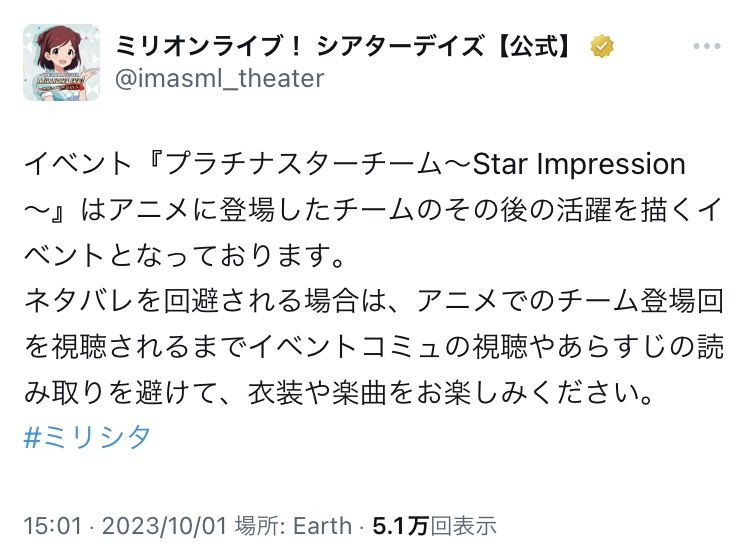Screen dimensions: 749x554
Task: Open the account's profile avatar image
Action: click(x=61, y=62)
